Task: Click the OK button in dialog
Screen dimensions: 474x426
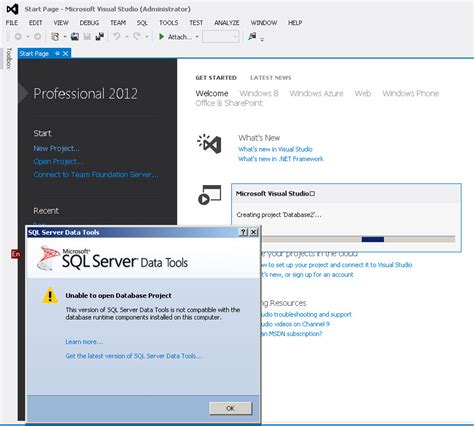Action: [x=231, y=408]
